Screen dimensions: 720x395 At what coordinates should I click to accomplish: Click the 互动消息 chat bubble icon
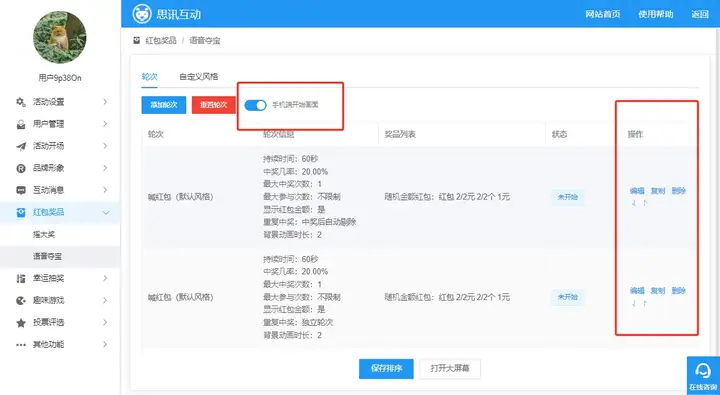(x=21, y=190)
